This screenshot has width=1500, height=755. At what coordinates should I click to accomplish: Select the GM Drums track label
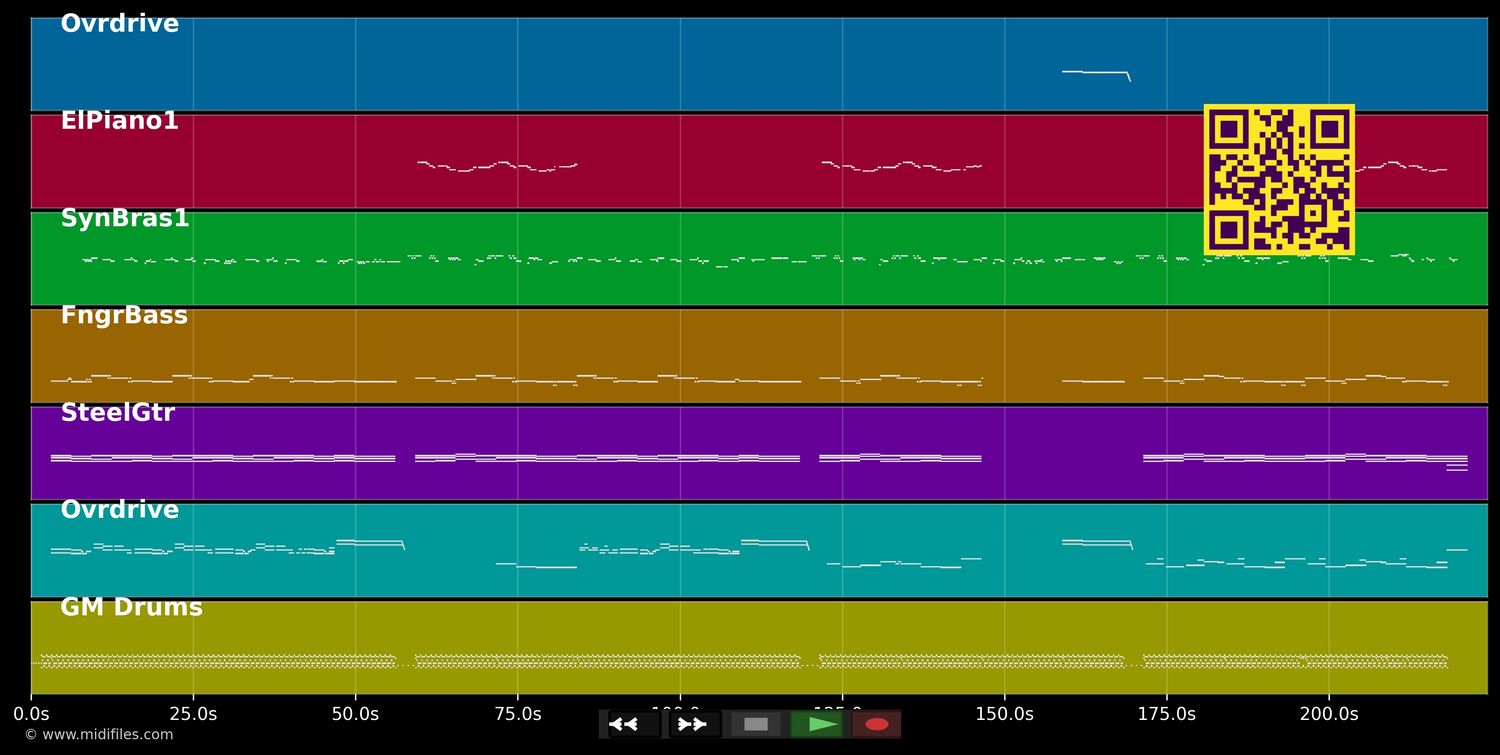pos(132,608)
